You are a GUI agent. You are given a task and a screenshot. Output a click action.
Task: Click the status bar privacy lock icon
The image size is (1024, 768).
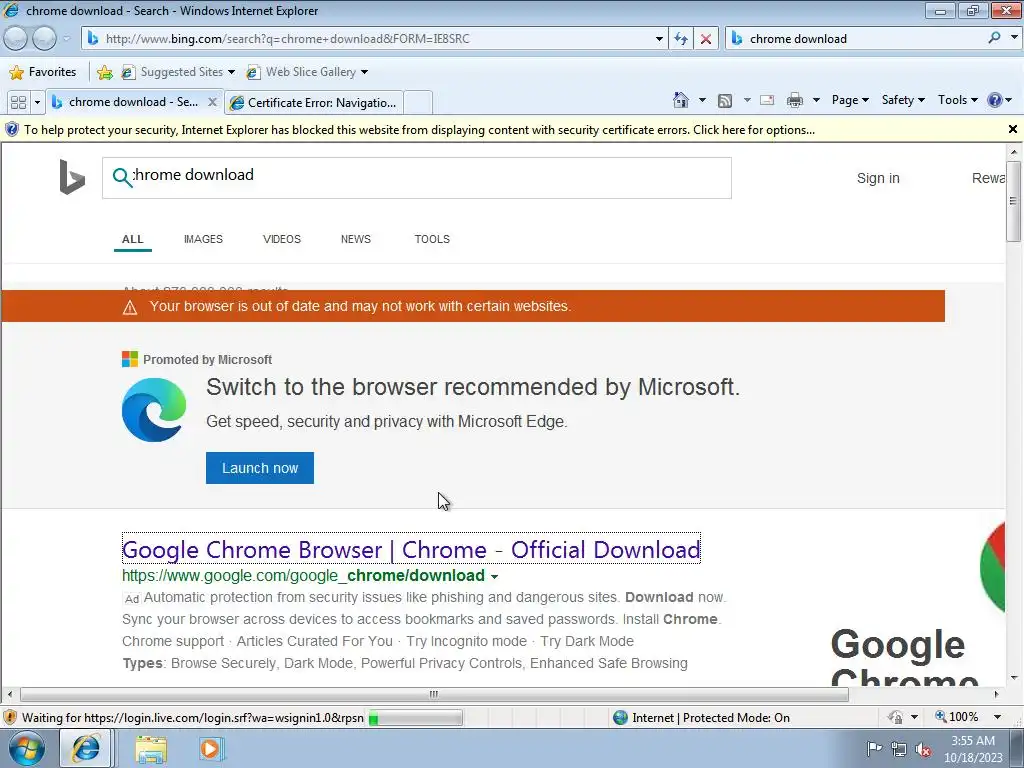click(x=895, y=718)
